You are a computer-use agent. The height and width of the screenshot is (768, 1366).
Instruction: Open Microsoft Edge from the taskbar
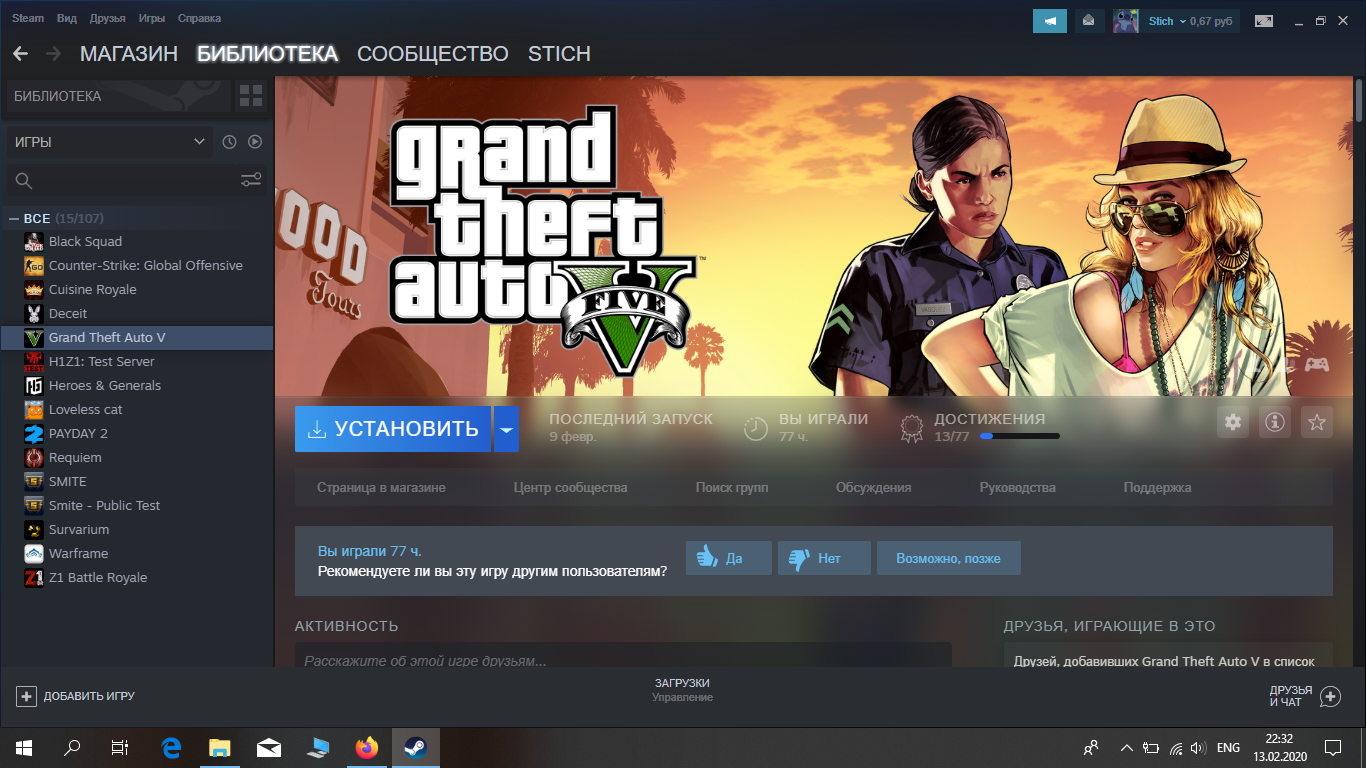pos(171,747)
